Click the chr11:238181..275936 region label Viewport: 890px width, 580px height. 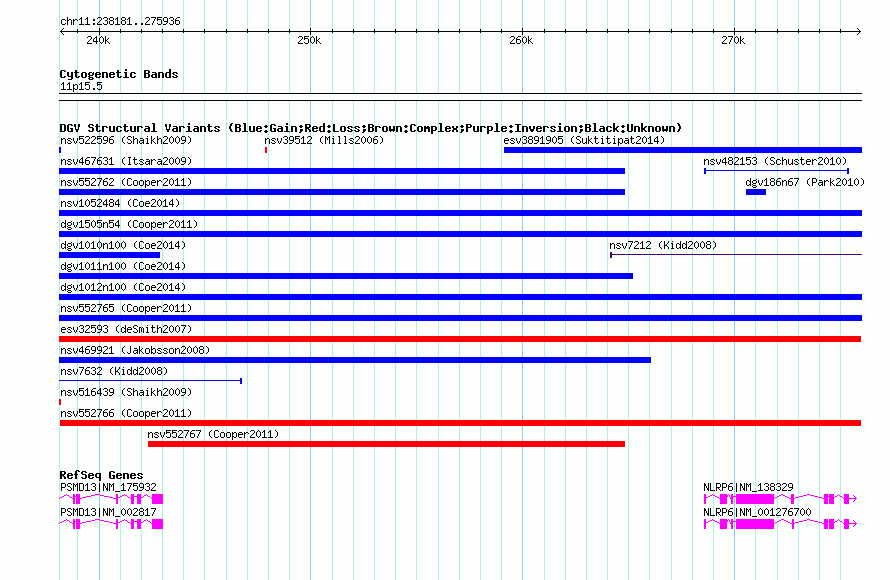[x=120, y=22]
